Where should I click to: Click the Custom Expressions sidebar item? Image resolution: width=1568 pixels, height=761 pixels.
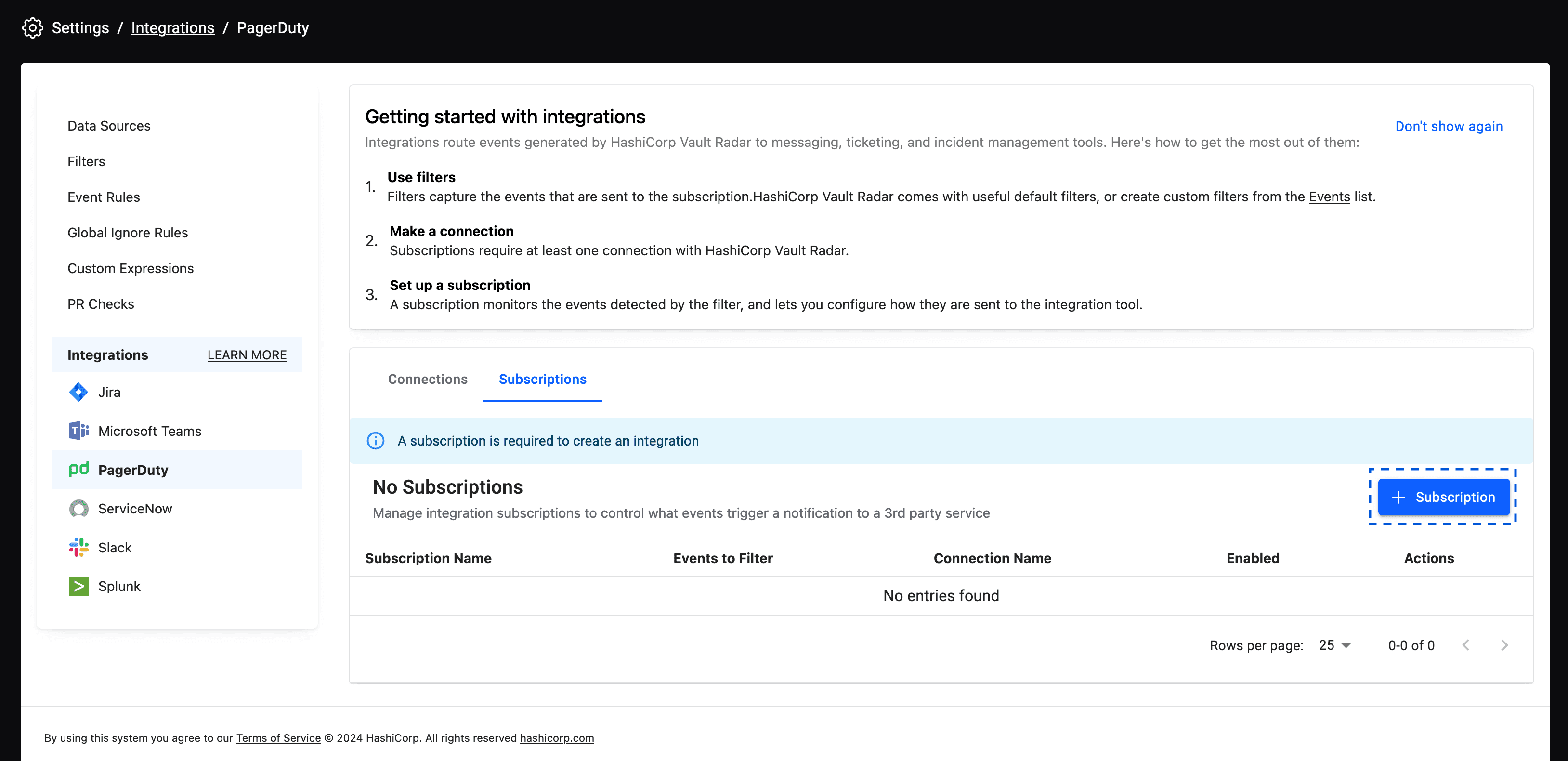pos(130,268)
